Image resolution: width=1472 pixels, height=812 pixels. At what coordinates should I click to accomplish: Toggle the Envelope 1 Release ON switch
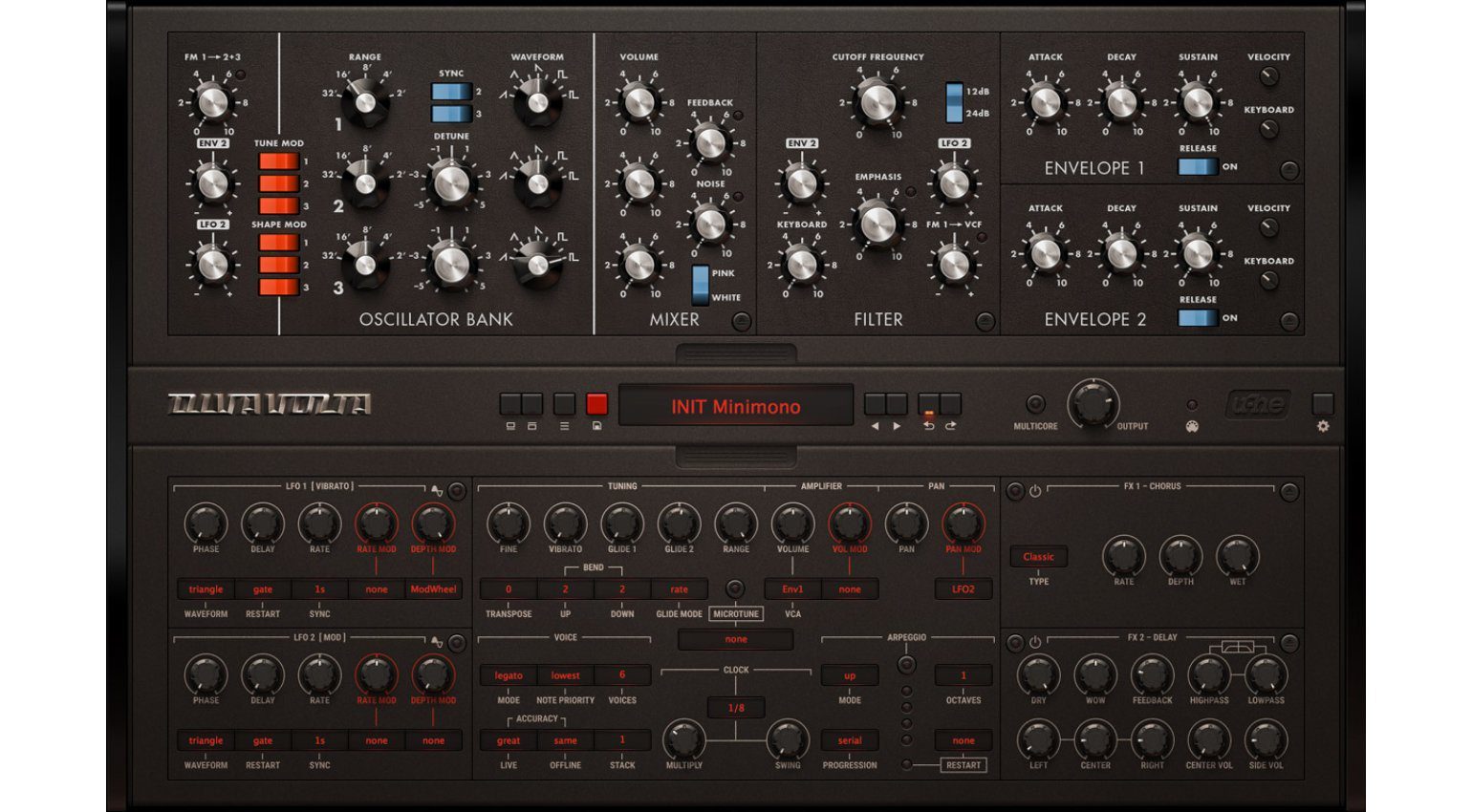coord(1197,166)
